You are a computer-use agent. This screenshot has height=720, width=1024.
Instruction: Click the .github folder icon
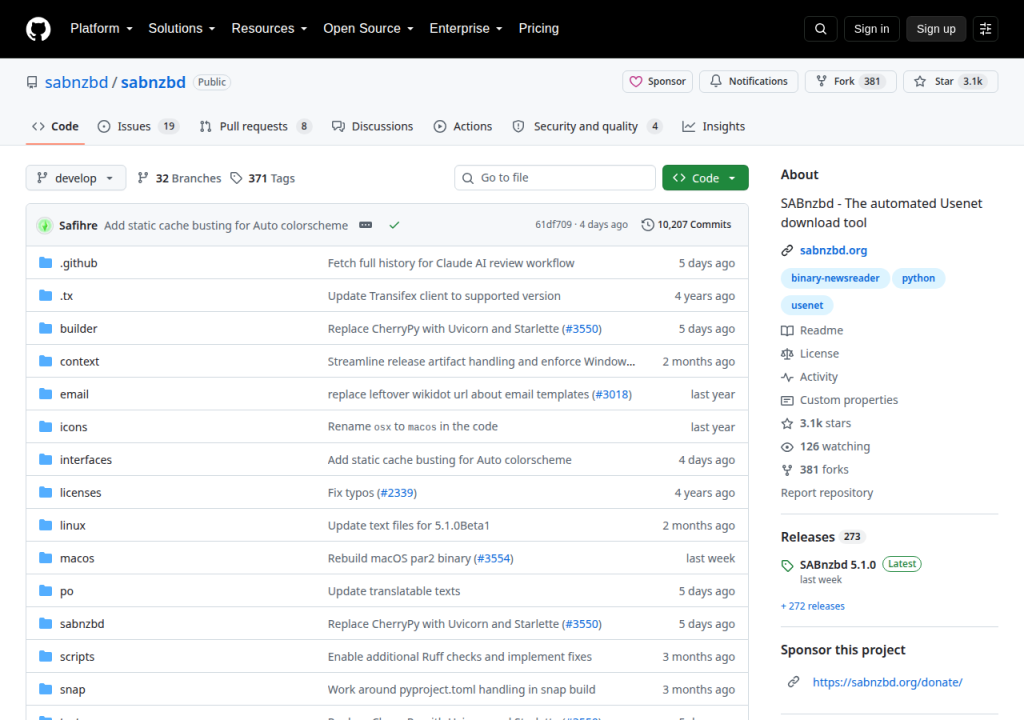(x=45, y=263)
